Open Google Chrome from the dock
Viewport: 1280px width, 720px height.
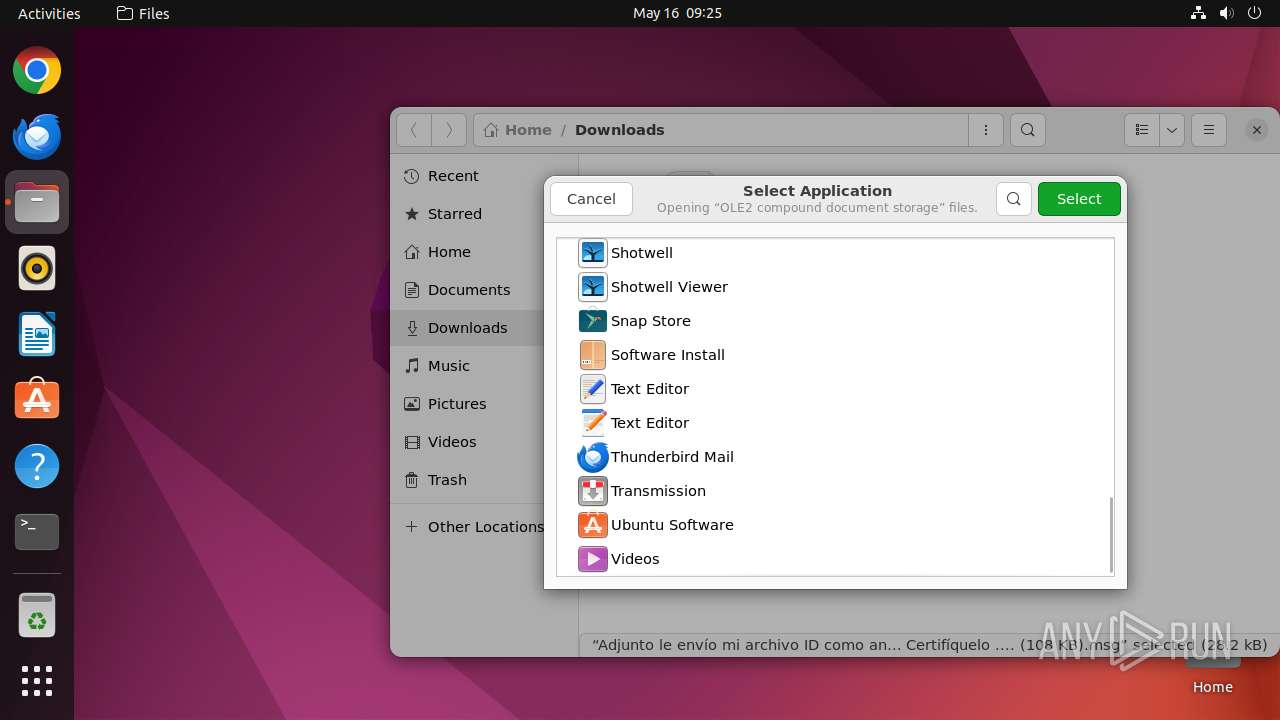point(37,71)
